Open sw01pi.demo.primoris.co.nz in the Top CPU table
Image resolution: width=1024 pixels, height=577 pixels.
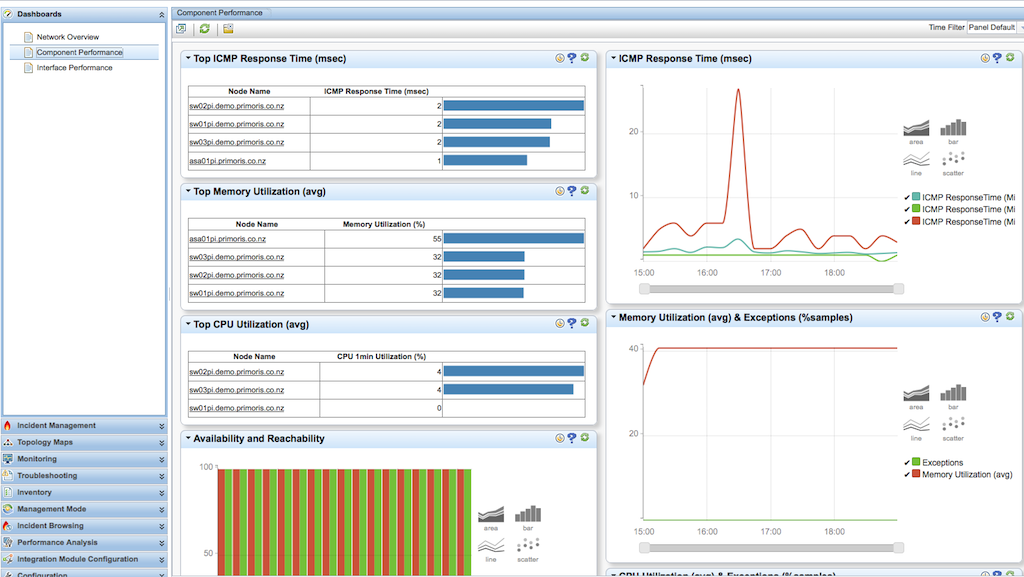pyautogui.click(x=237, y=408)
